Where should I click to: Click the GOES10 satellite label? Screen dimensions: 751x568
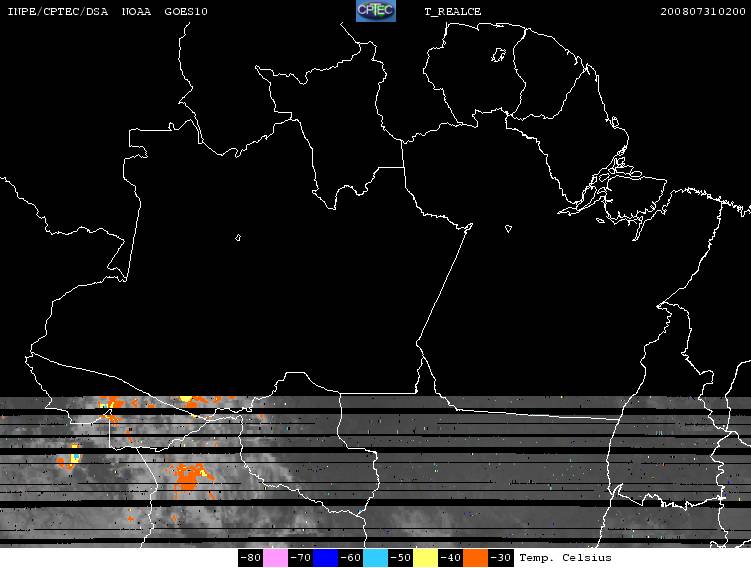tap(186, 11)
